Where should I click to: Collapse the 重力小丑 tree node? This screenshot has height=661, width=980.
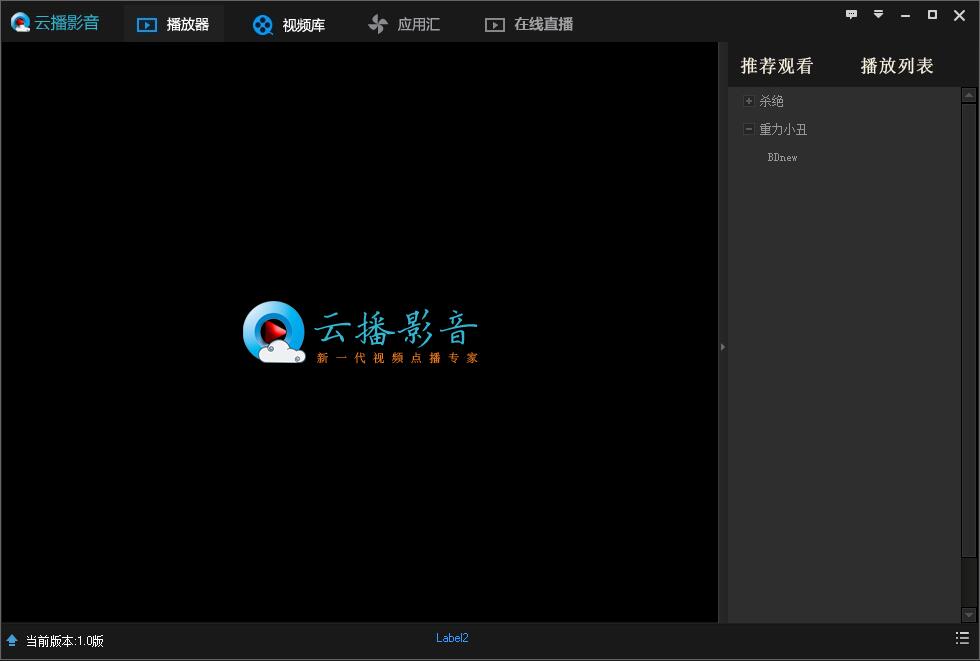[x=748, y=129]
